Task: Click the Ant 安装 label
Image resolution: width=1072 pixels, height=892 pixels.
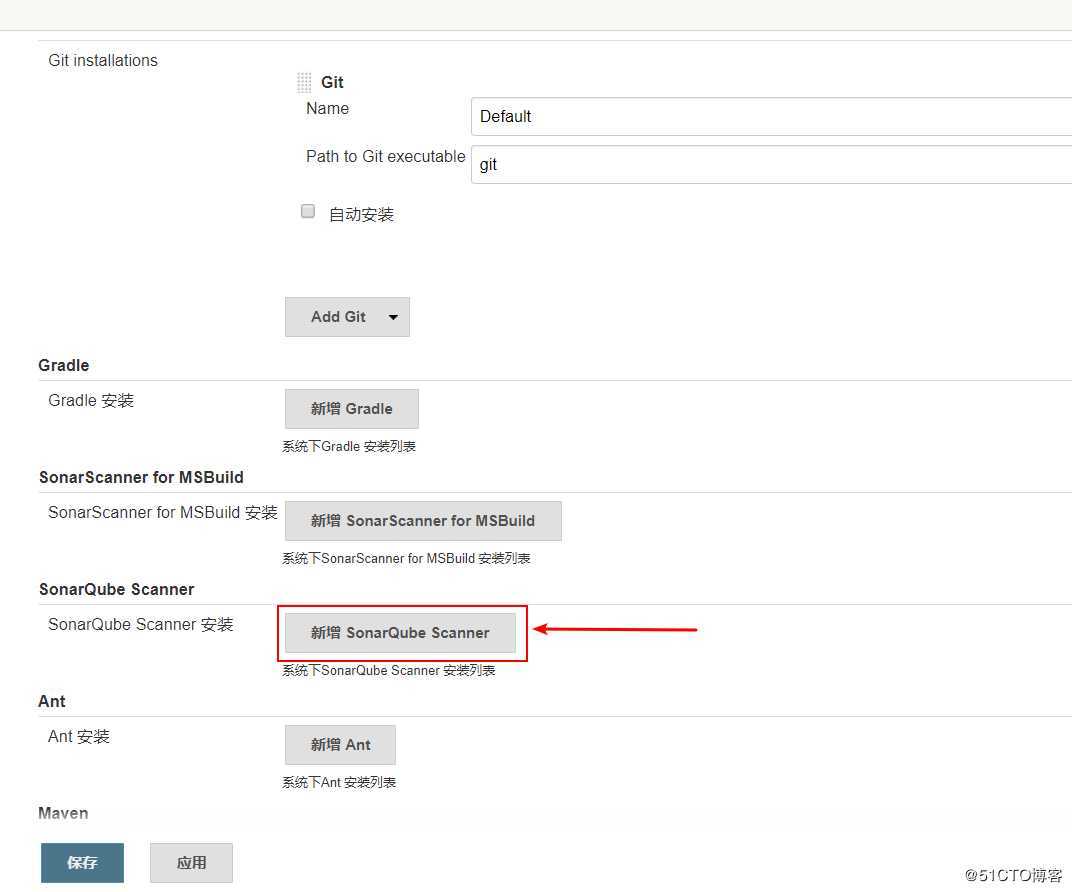Action: pyautogui.click(x=79, y=737)
